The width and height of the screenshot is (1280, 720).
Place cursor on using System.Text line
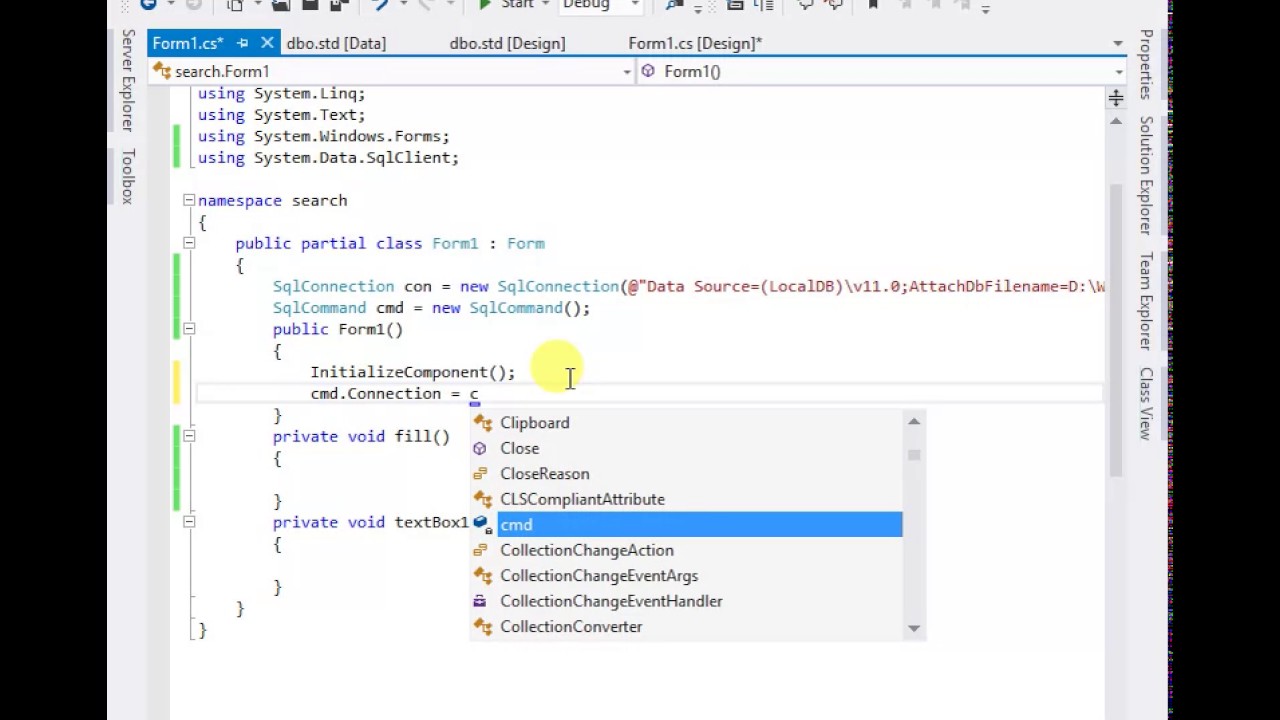pos(281,115)
